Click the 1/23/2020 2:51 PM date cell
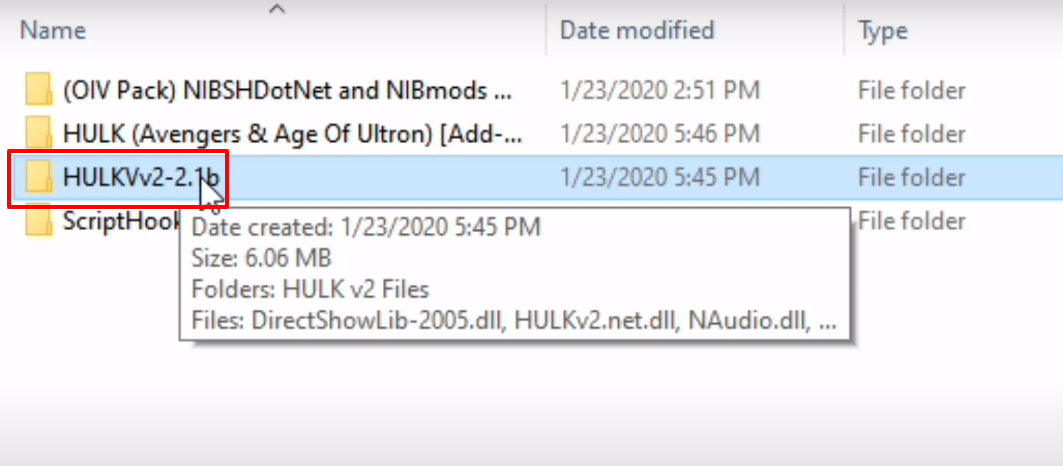This screenshot has width=1063, height=466. point(660,90)
